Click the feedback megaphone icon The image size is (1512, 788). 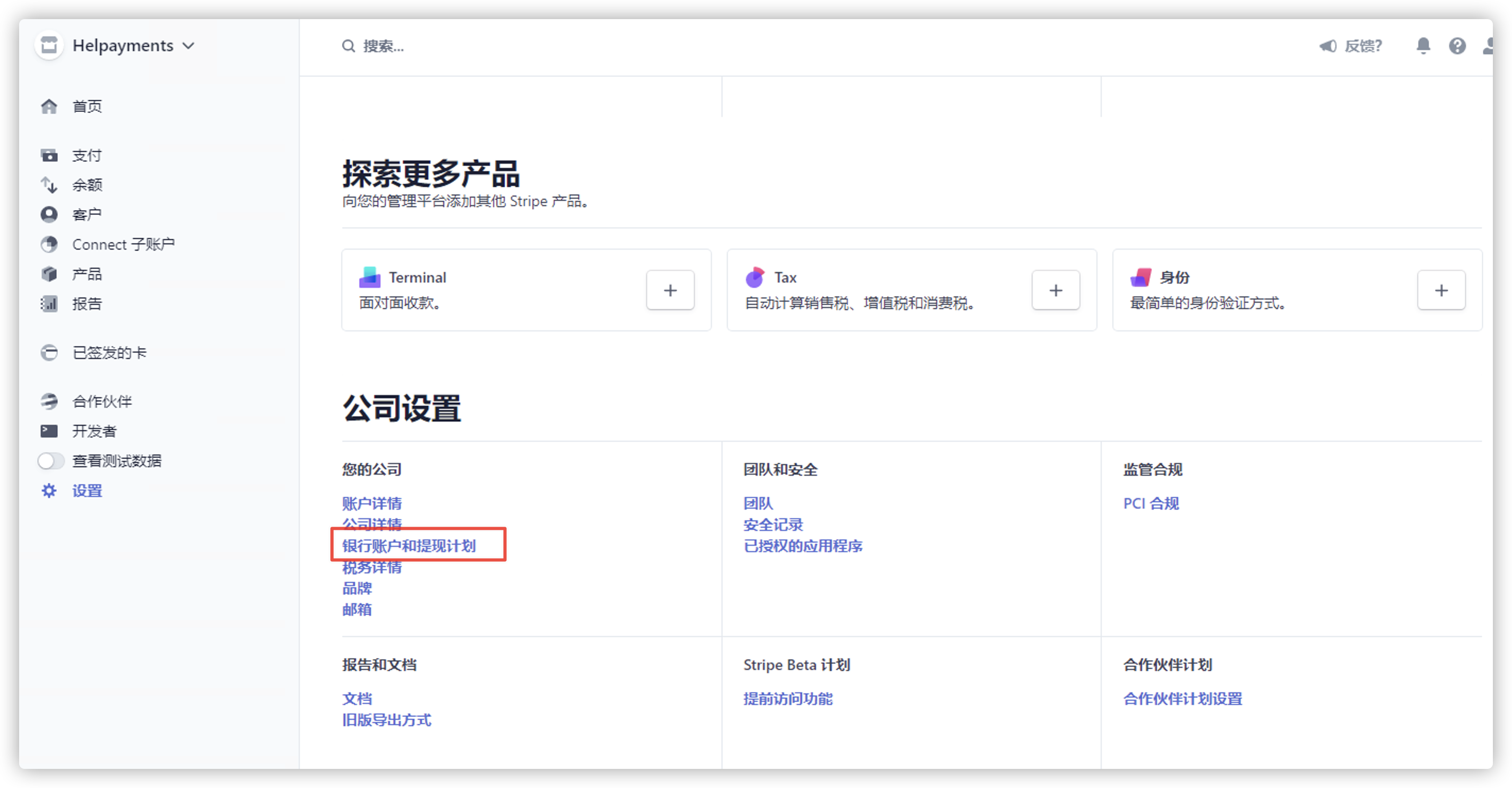pos(1328,46)
